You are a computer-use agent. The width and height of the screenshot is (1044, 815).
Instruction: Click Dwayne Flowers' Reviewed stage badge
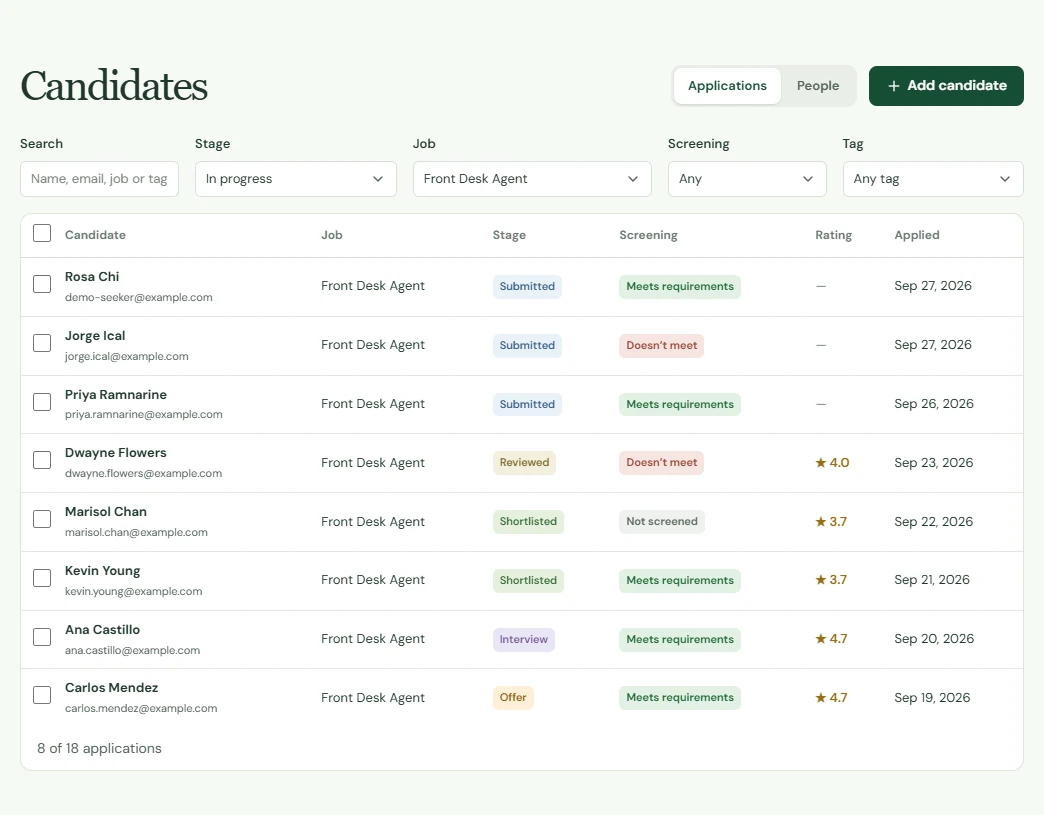[525, 463]
